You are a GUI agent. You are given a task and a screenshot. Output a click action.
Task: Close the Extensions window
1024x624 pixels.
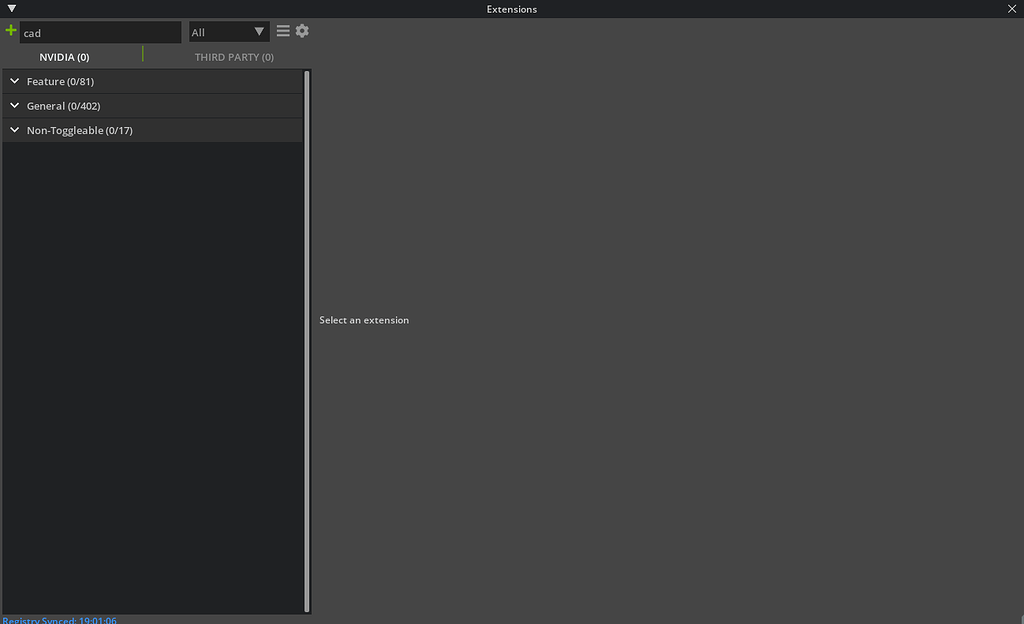1014,9
